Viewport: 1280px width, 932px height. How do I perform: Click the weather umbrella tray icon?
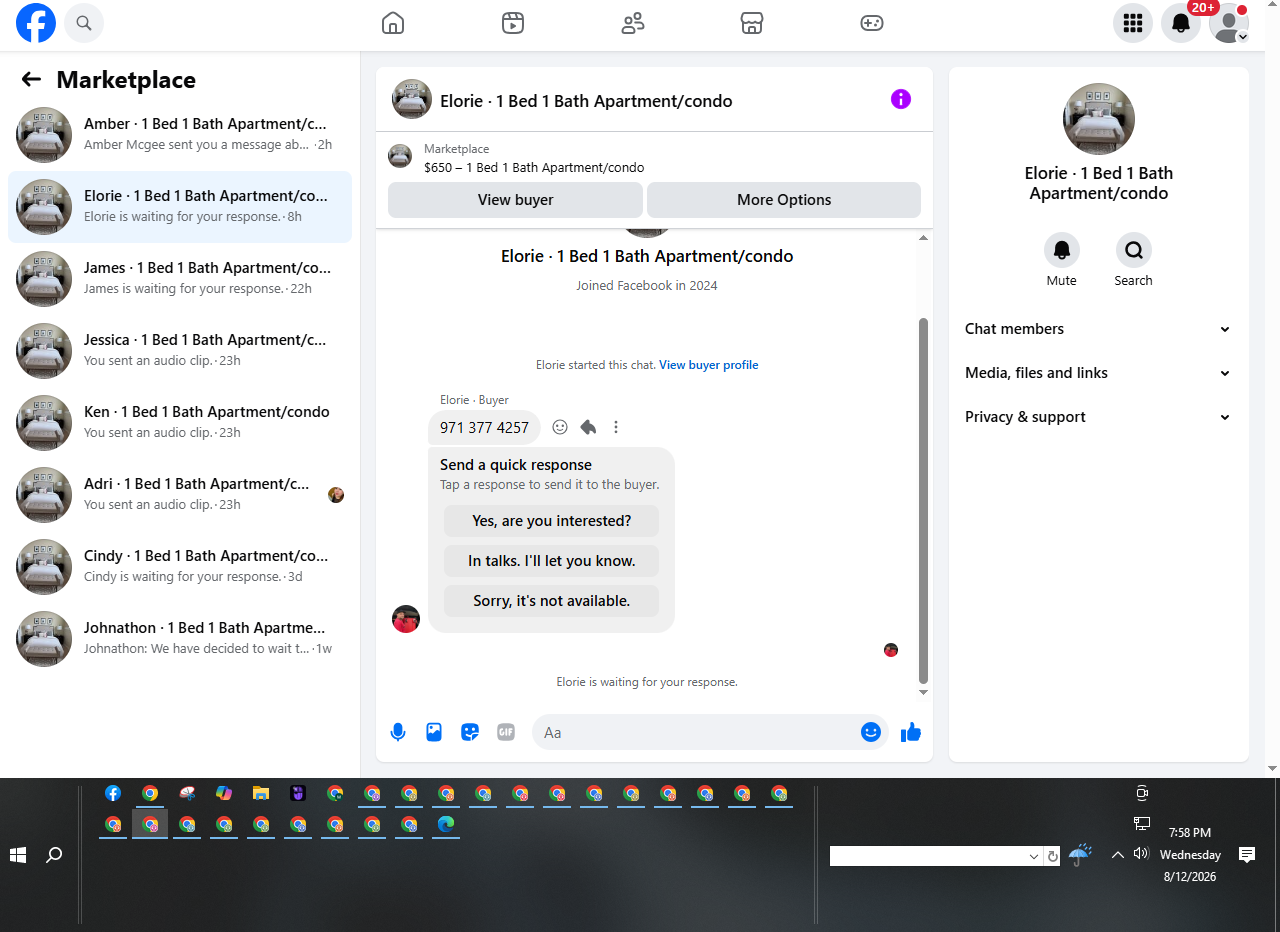pyautogui.click(x=1079, y=855)
